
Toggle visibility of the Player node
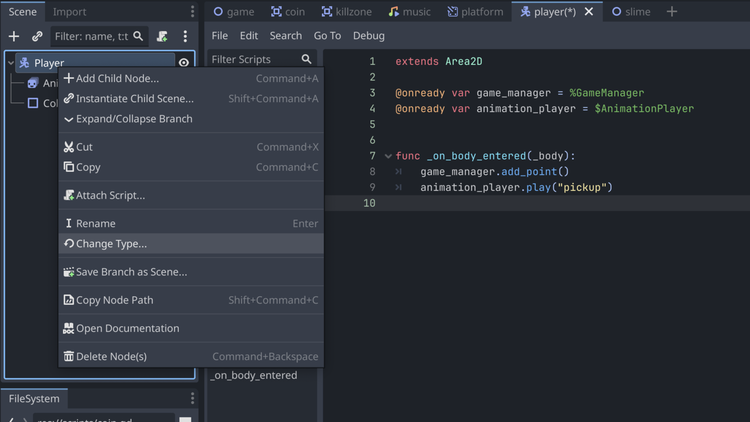coord(184,63)
